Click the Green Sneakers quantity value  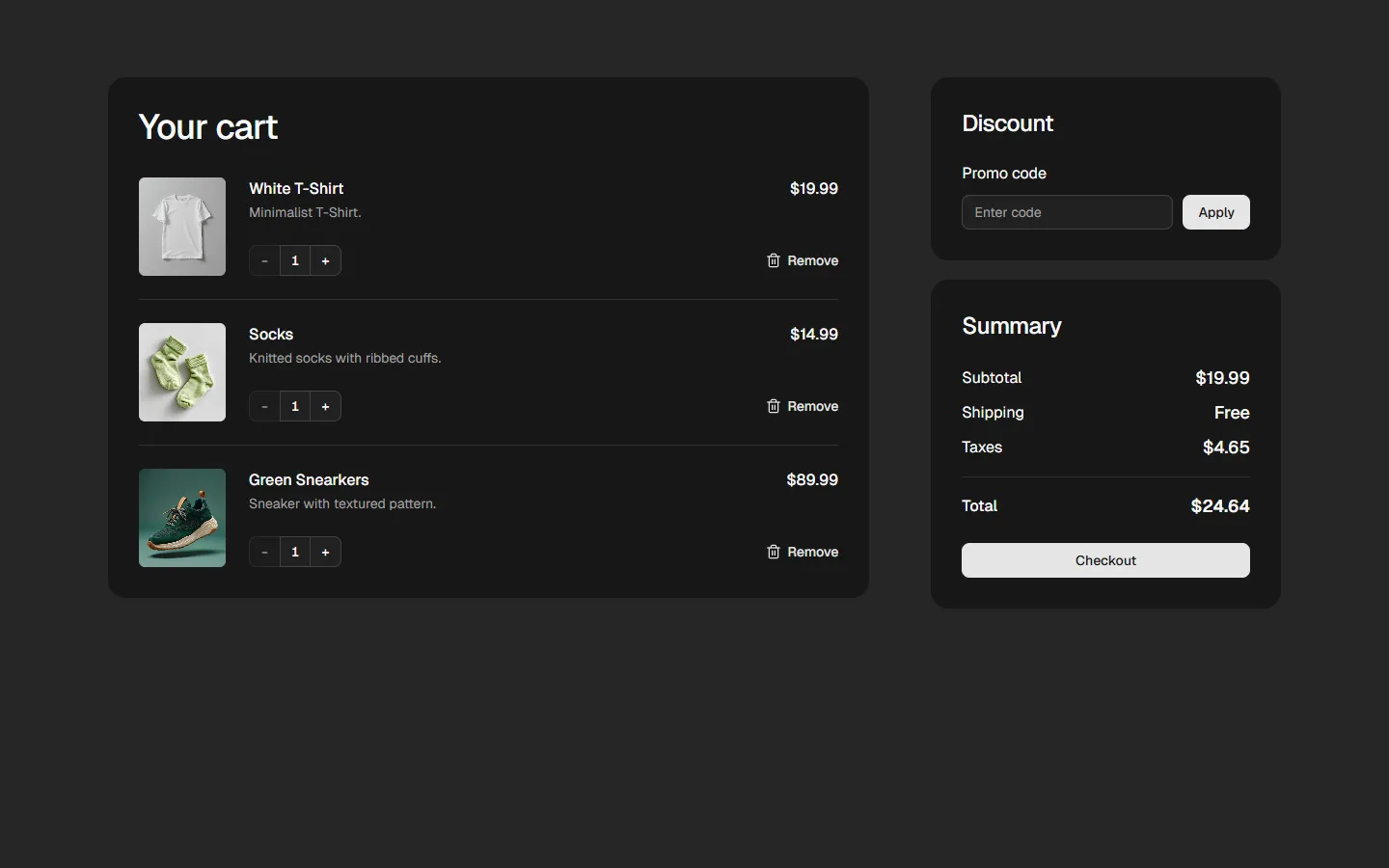pyautogui.click(x=295, y=552)
